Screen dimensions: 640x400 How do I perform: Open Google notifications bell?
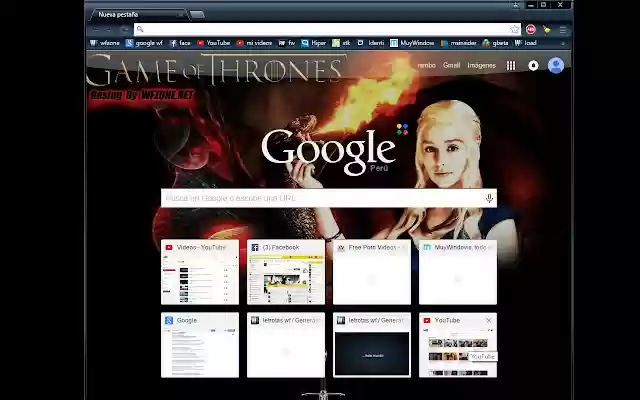point(533,65)
